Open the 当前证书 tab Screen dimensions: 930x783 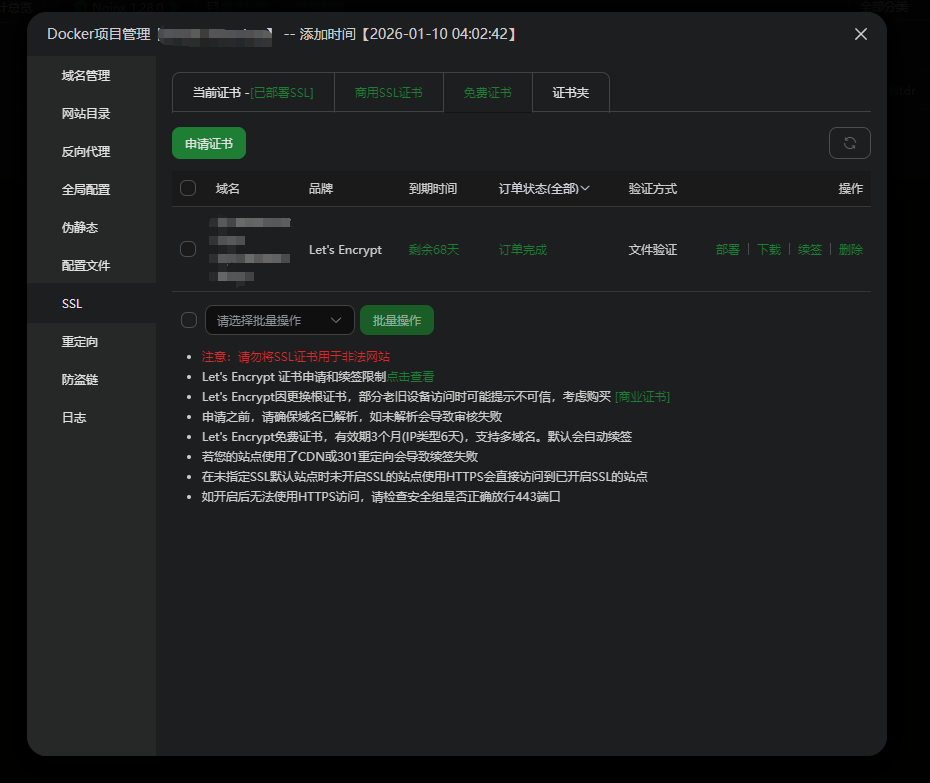click(x=252, y=93)
